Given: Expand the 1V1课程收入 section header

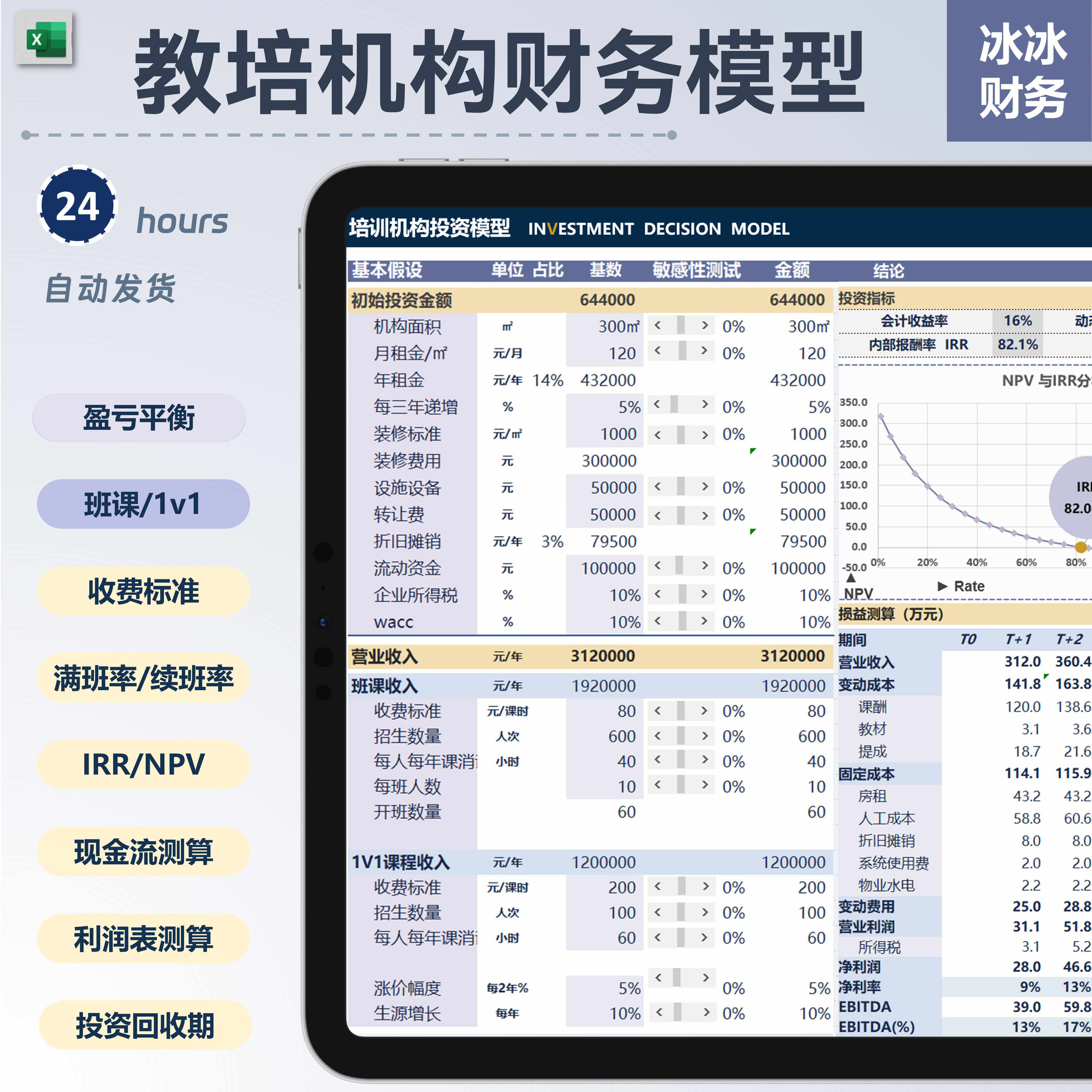Looking at the screenshot, I should coord(401,861).
